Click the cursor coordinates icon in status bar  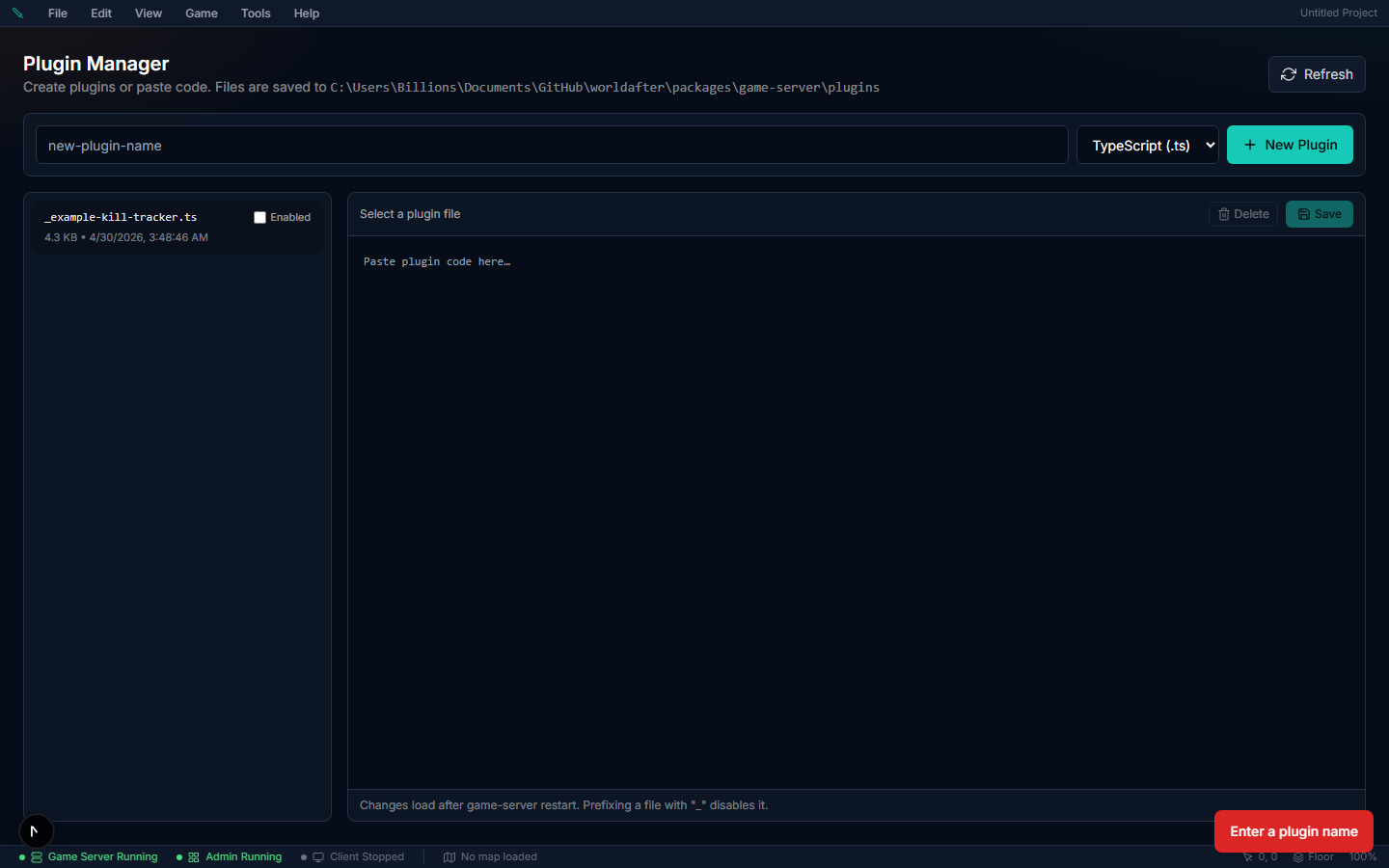[x=1247, y=857]
